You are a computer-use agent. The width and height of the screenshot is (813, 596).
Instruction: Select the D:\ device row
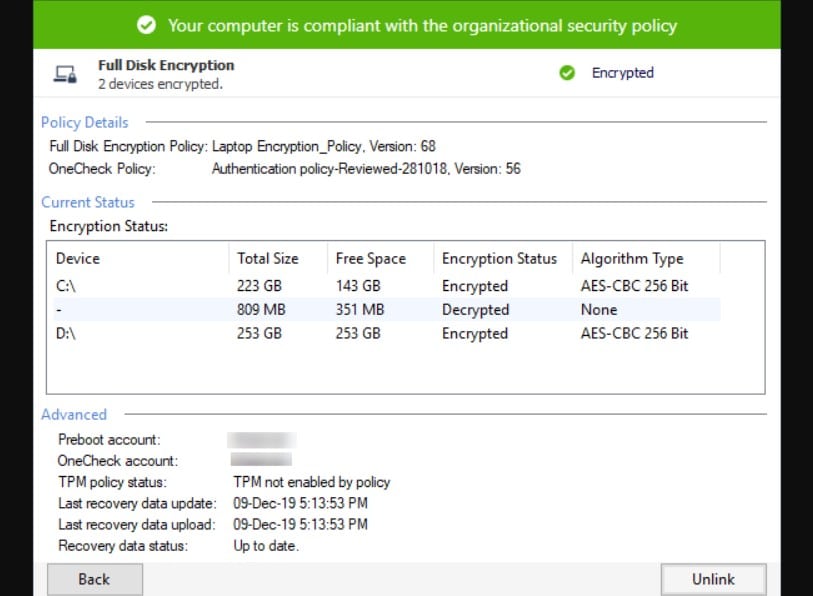click(x=386, y=333)
